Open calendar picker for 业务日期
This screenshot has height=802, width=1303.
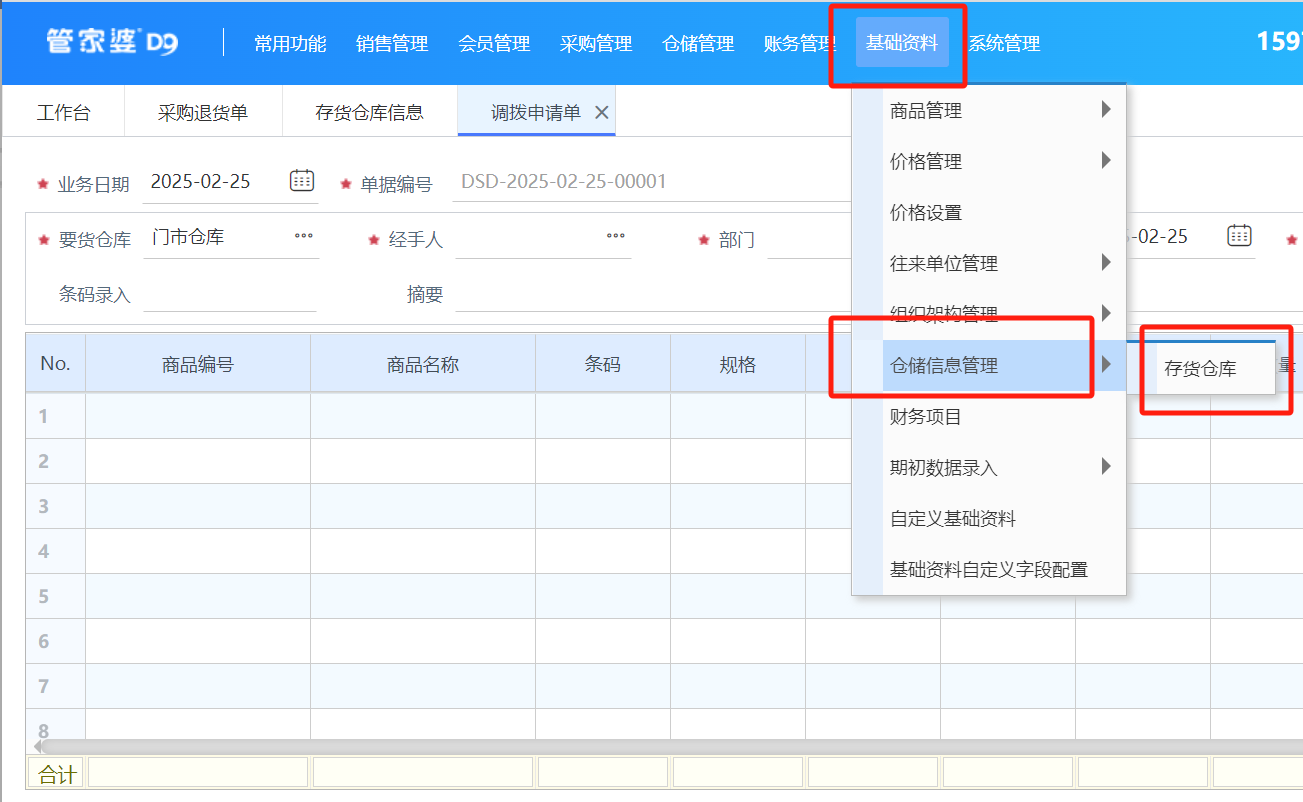[x=302, y=181]
